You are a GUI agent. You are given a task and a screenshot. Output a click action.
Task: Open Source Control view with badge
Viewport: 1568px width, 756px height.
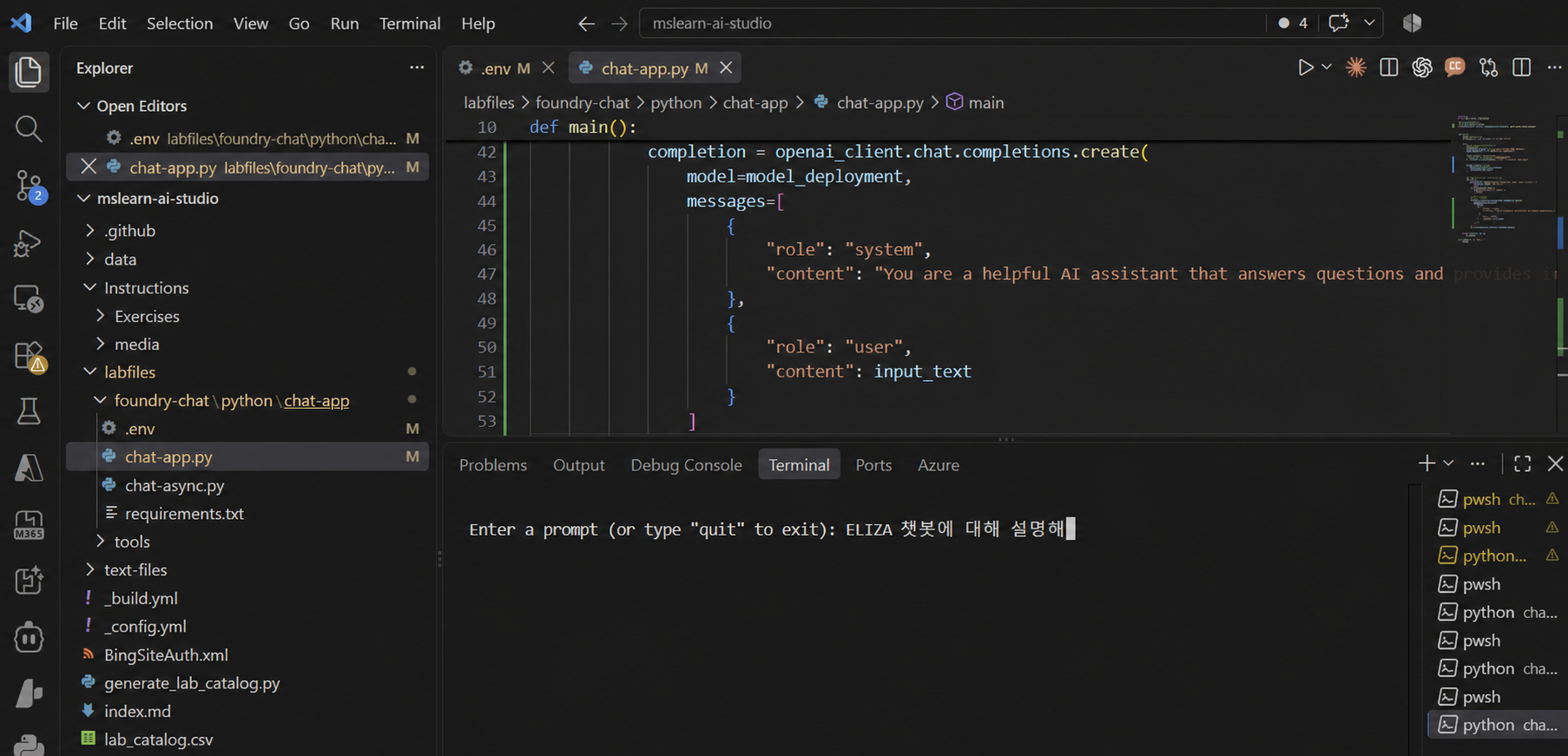coord(29,186)
